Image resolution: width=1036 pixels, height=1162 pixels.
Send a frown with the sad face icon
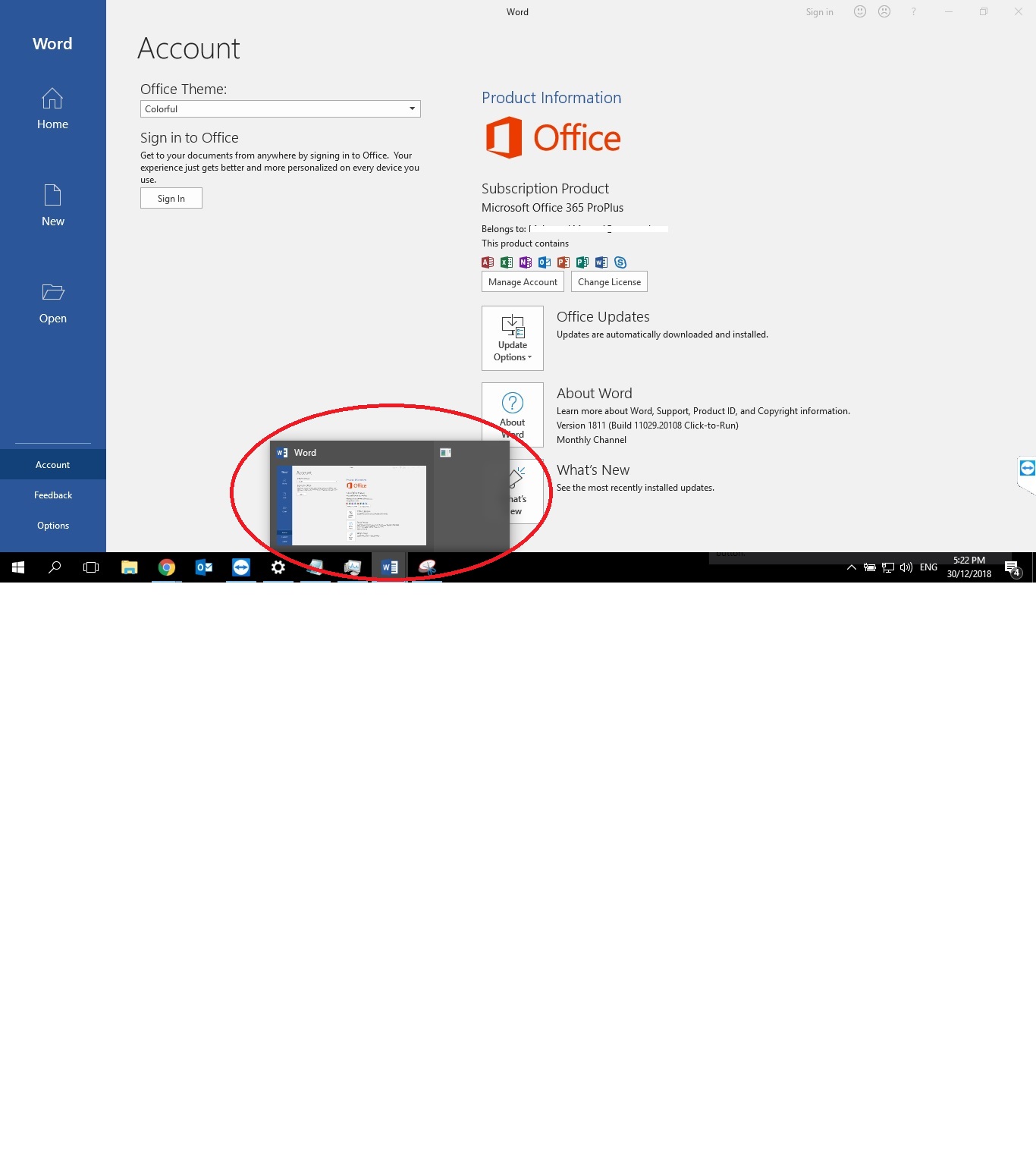[884, 11]
